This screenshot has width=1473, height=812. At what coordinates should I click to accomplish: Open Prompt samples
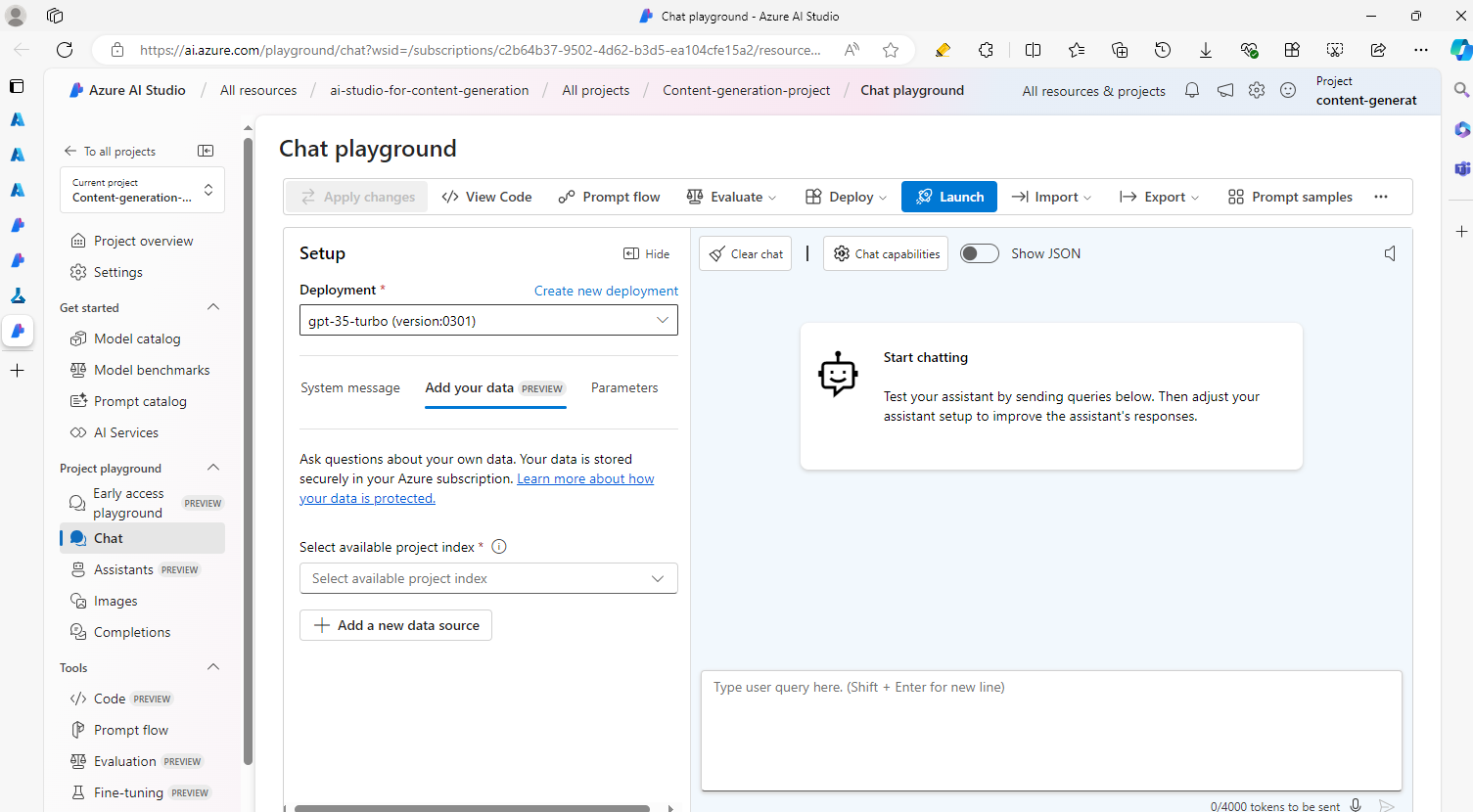tap(1290, 197)
